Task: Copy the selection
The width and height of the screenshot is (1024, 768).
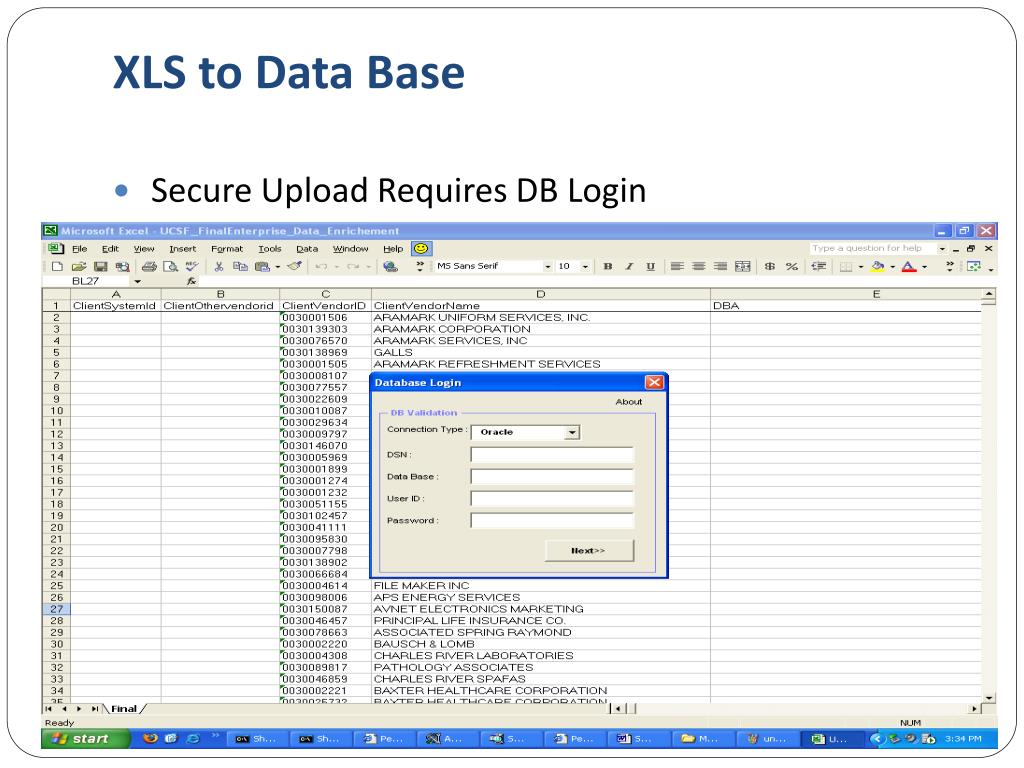Action: click(240, 266)
